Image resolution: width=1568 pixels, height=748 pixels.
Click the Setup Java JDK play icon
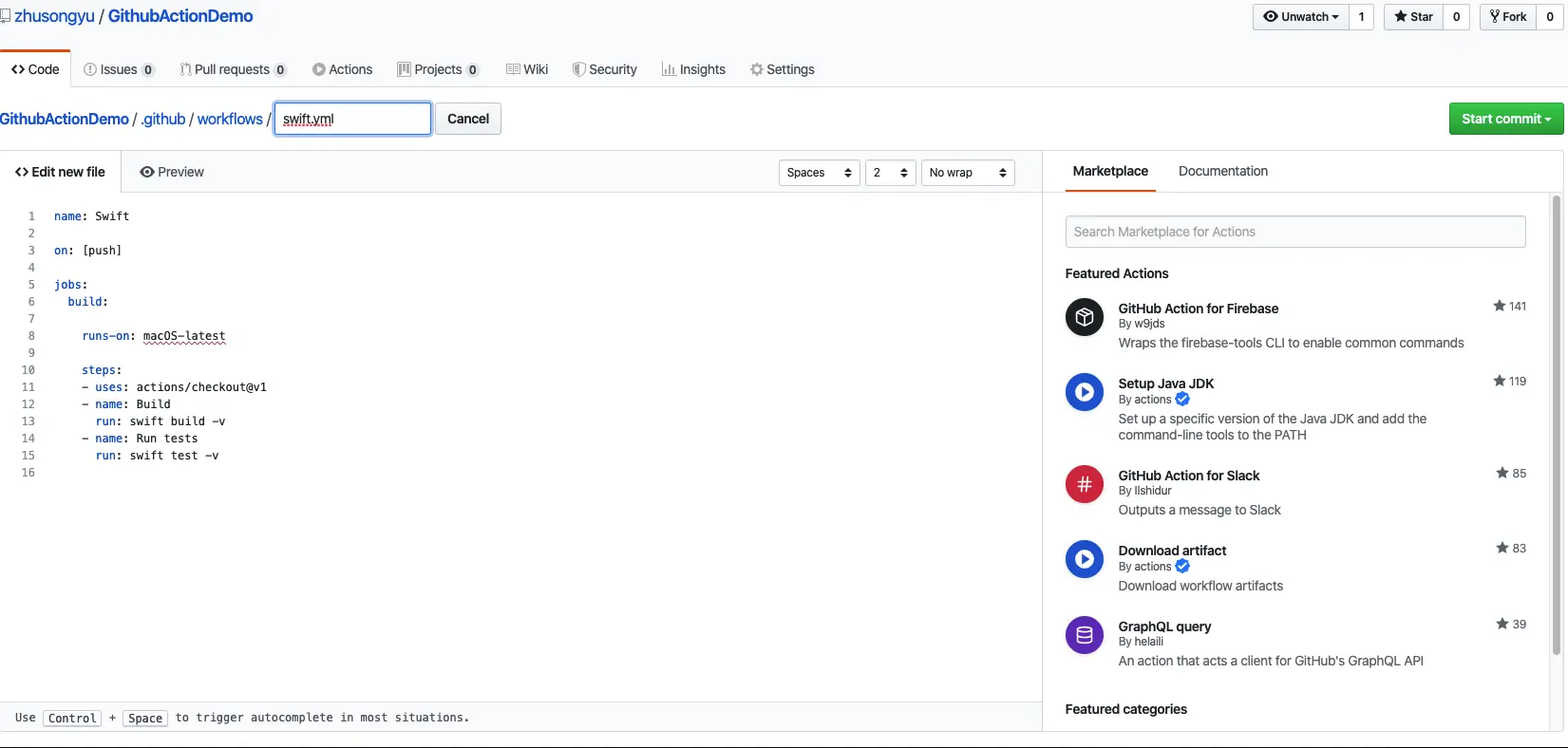point(1085,392)
